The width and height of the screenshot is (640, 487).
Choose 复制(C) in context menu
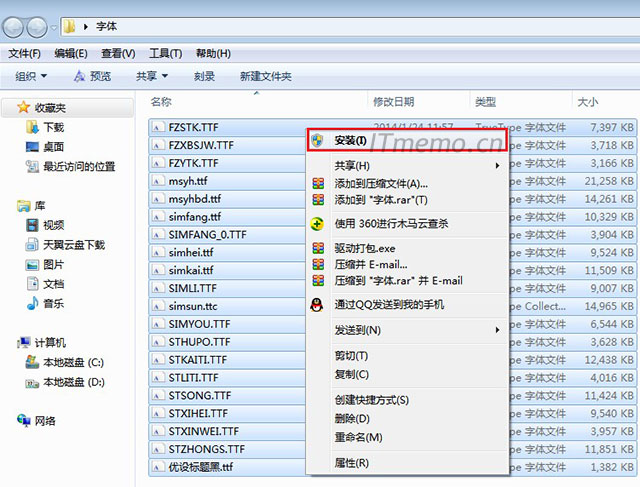[x=407, y=374]
